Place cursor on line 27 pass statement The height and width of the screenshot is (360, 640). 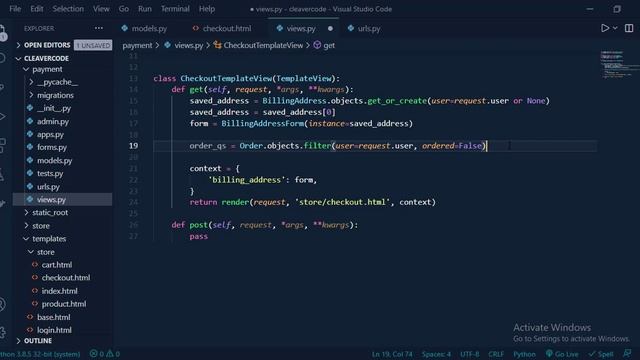(198, 236)
